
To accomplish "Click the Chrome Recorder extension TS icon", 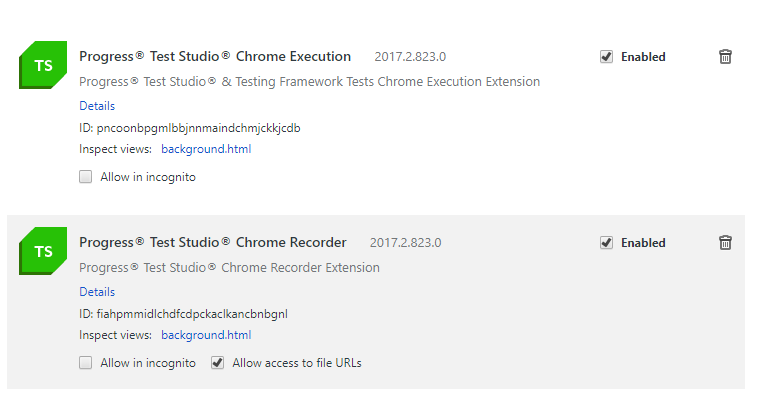I will (x=43, y=250).
